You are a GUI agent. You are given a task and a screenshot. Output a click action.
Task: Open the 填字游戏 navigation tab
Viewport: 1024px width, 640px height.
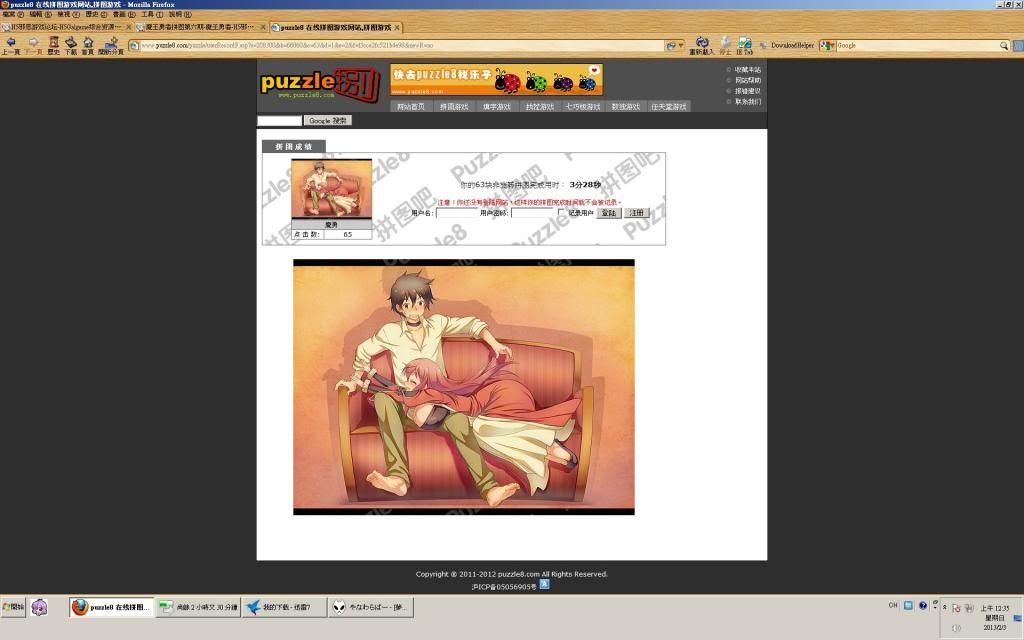coord(497,106)
